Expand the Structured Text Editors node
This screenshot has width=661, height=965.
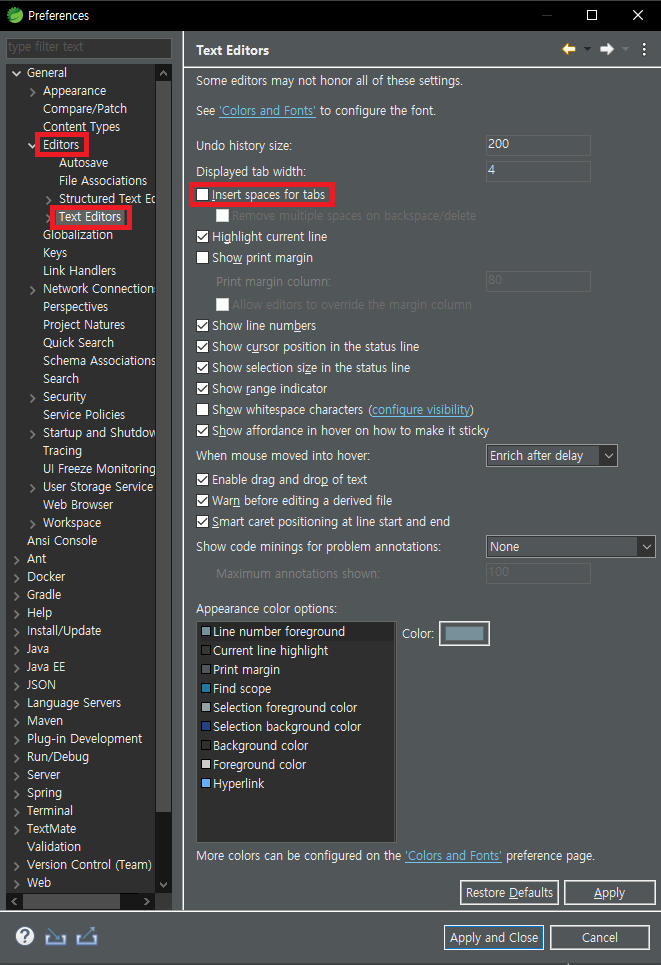pyautogui.click(x=49, y=199)
